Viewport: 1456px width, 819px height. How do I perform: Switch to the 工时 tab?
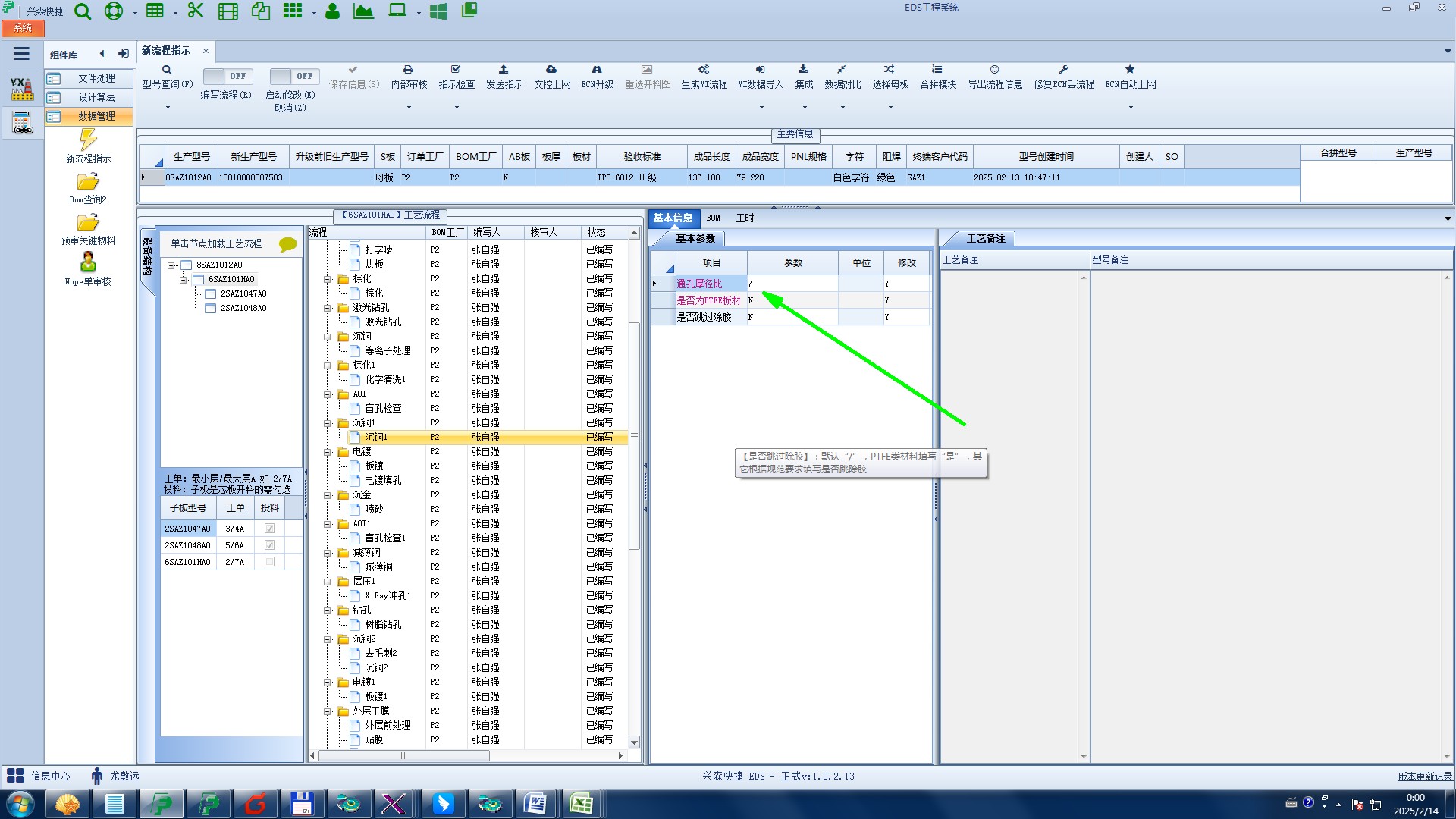point(745,218)
